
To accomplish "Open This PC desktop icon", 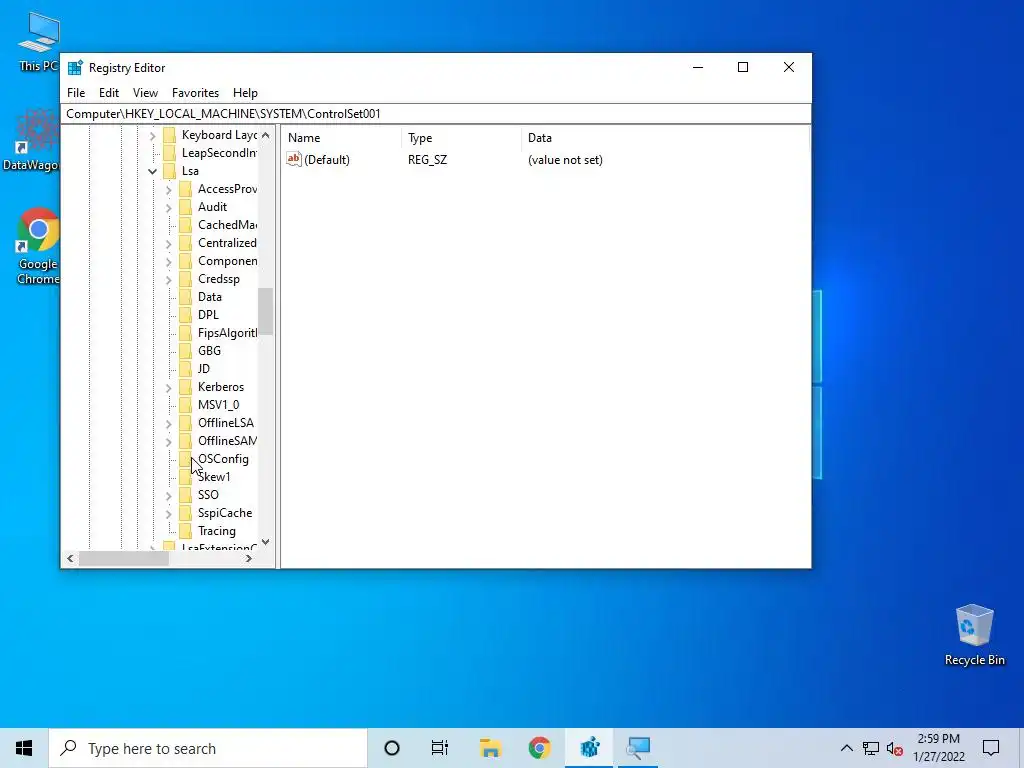I will (38, 41).
